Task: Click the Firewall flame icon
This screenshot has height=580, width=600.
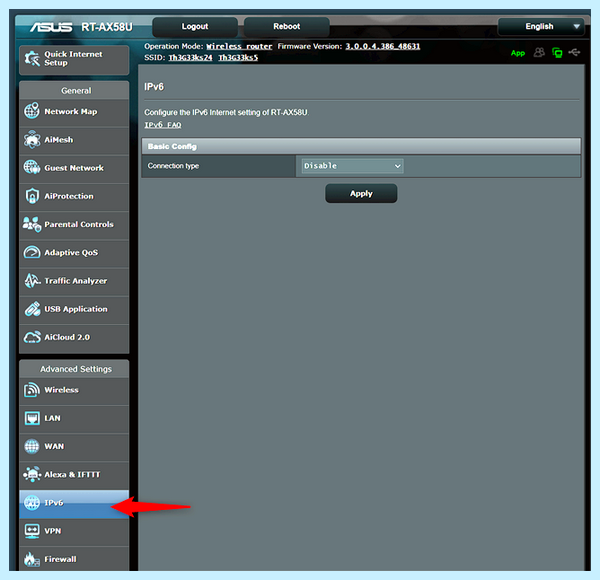Action: click(32, 559)
